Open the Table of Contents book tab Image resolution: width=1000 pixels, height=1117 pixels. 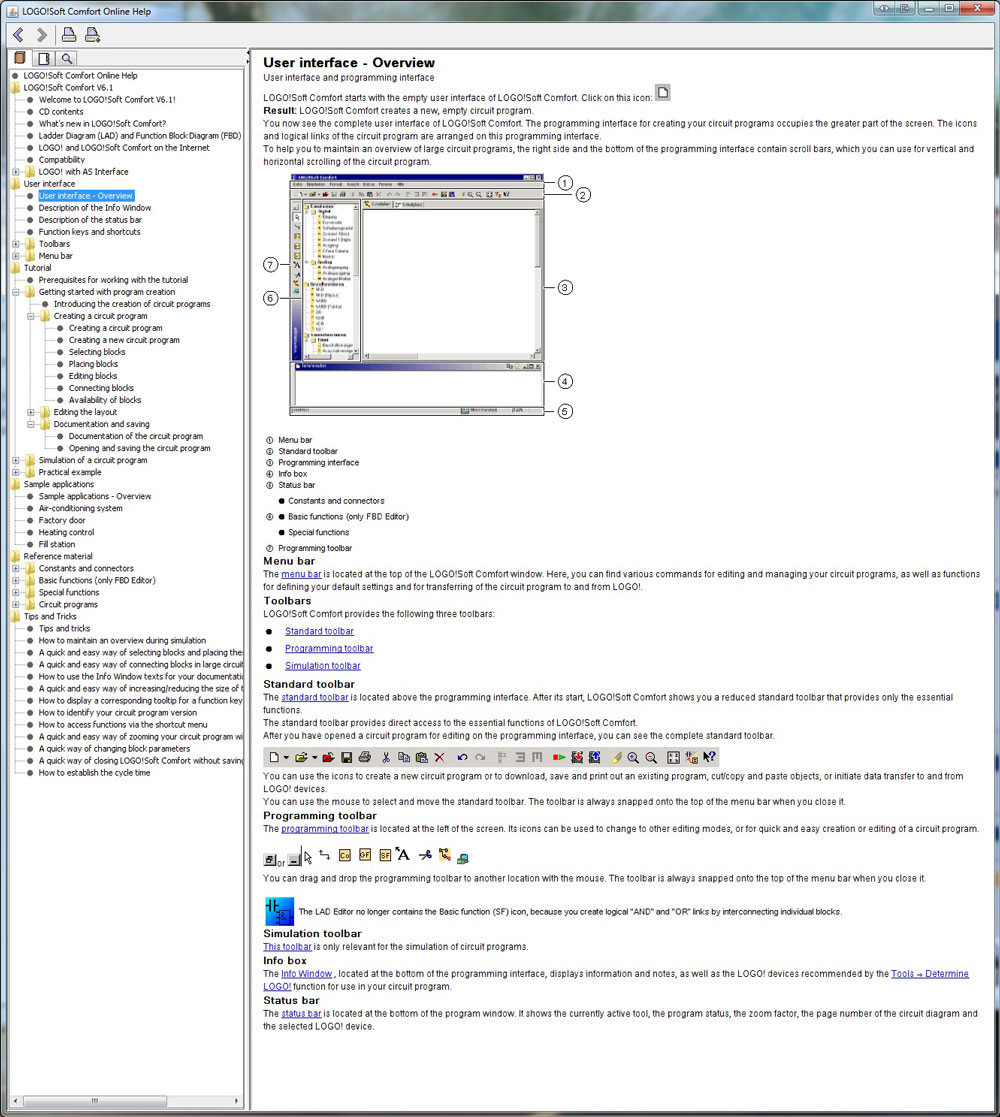(x=20, y=59)
